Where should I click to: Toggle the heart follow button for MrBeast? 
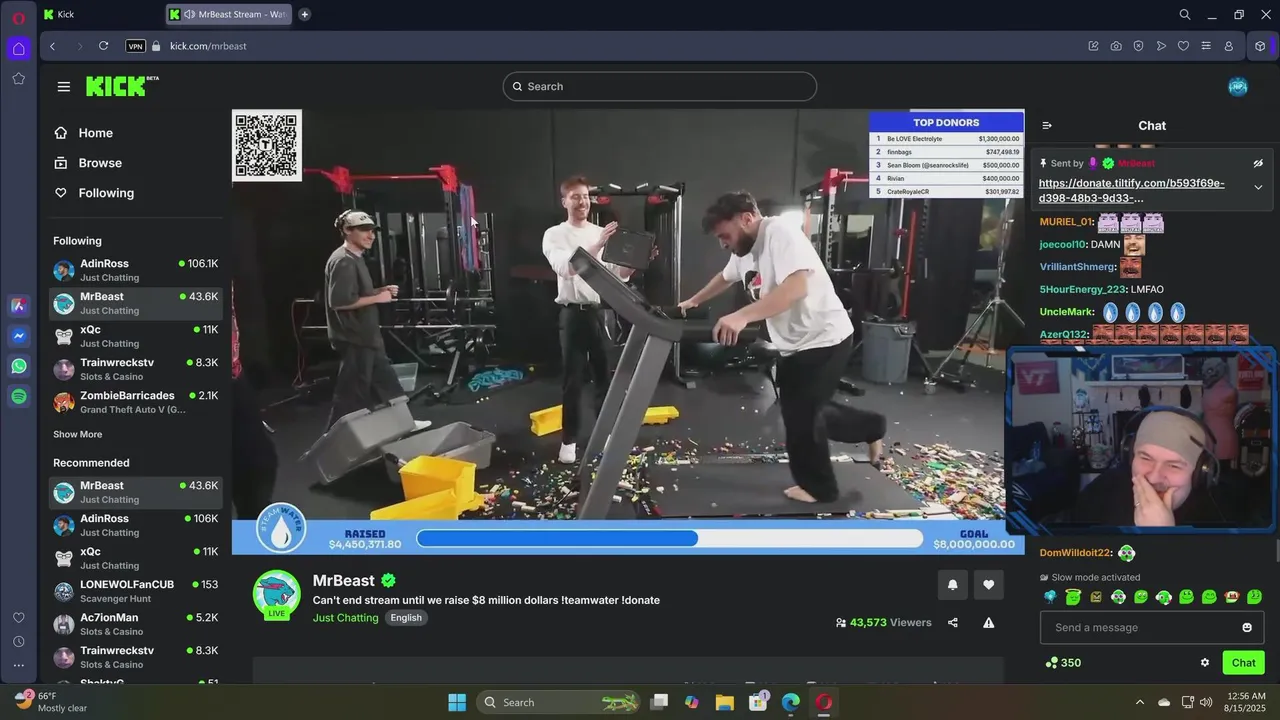[988, 585]
